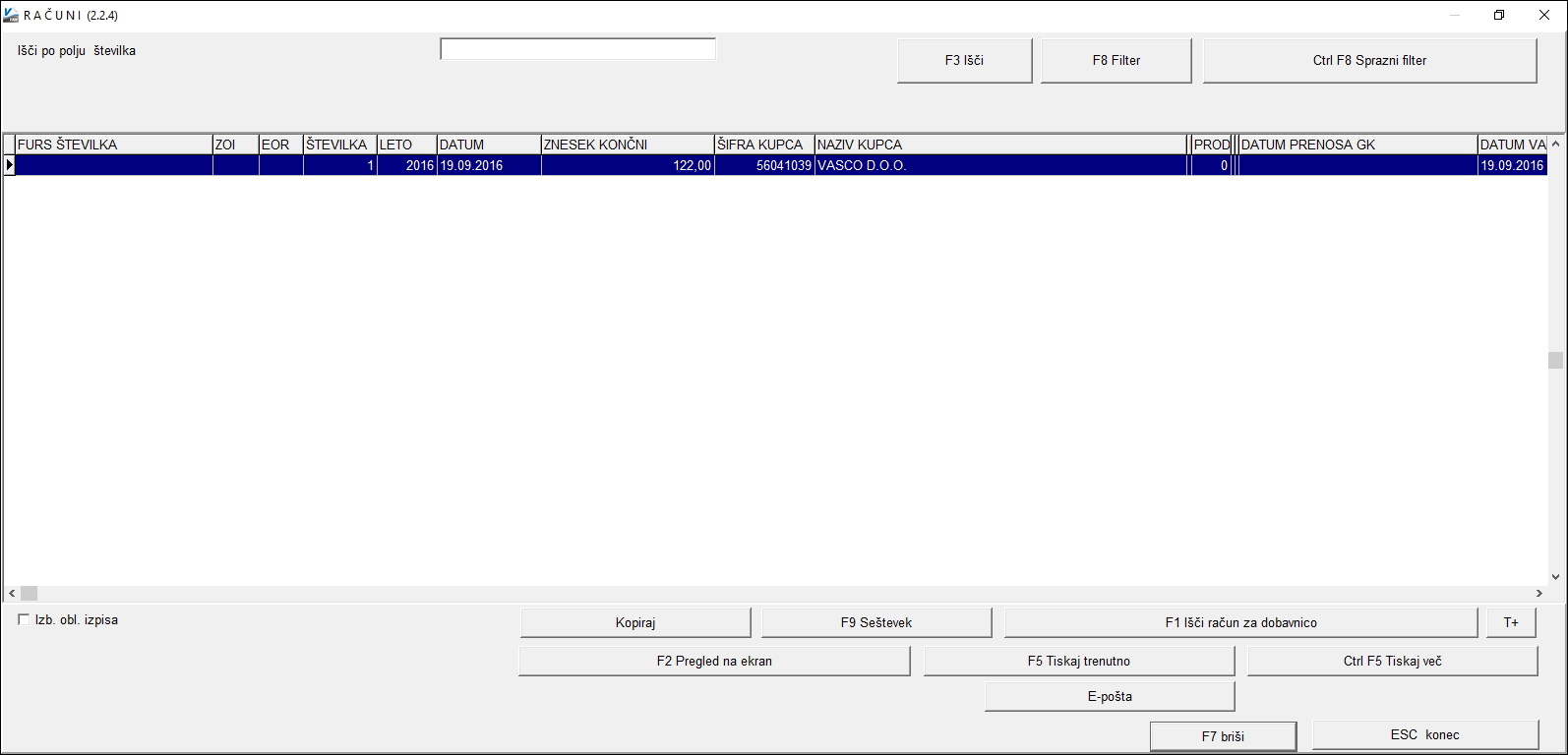Focus the Išči po polju številka input
Image resolution: width=1568 pixels, height=755 pixels.
(577, 49)
